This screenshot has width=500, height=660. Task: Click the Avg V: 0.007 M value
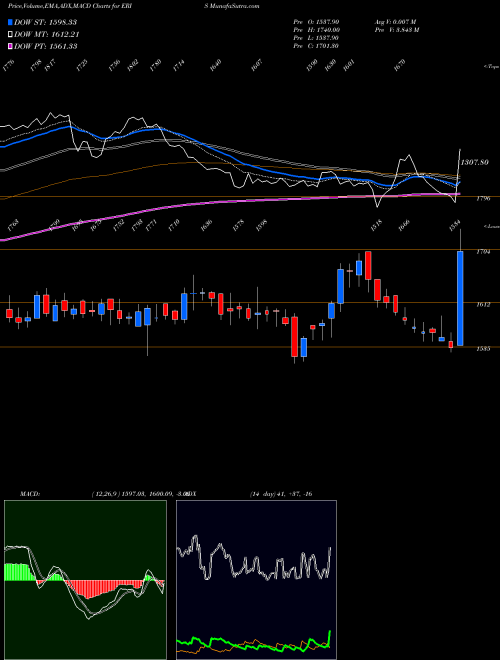[x=395, y=21]
